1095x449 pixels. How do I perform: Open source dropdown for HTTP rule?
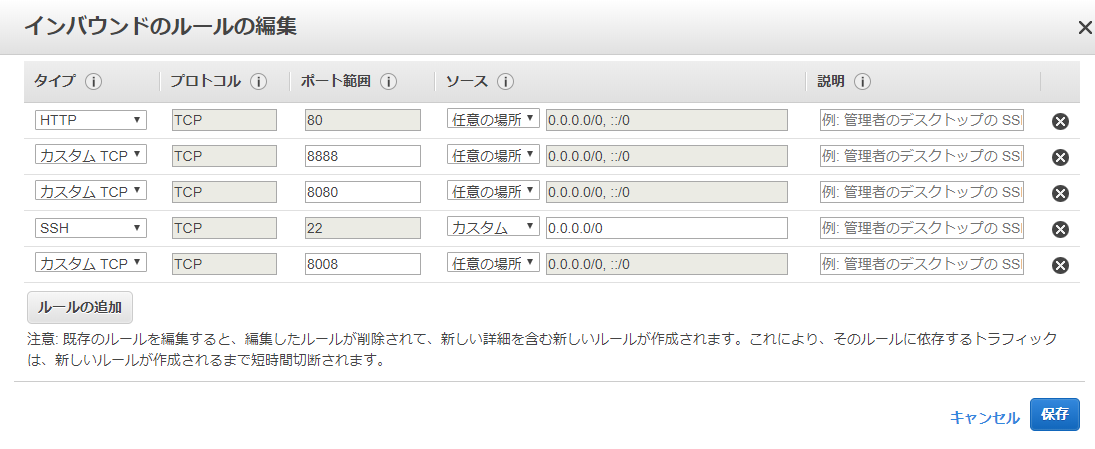494,119
